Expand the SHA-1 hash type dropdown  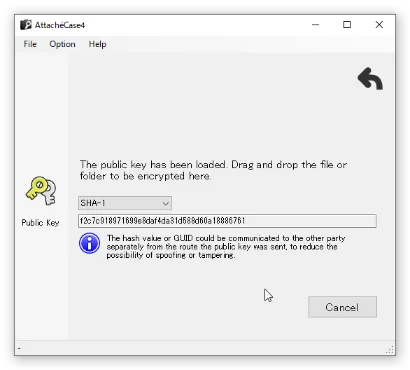125,203
